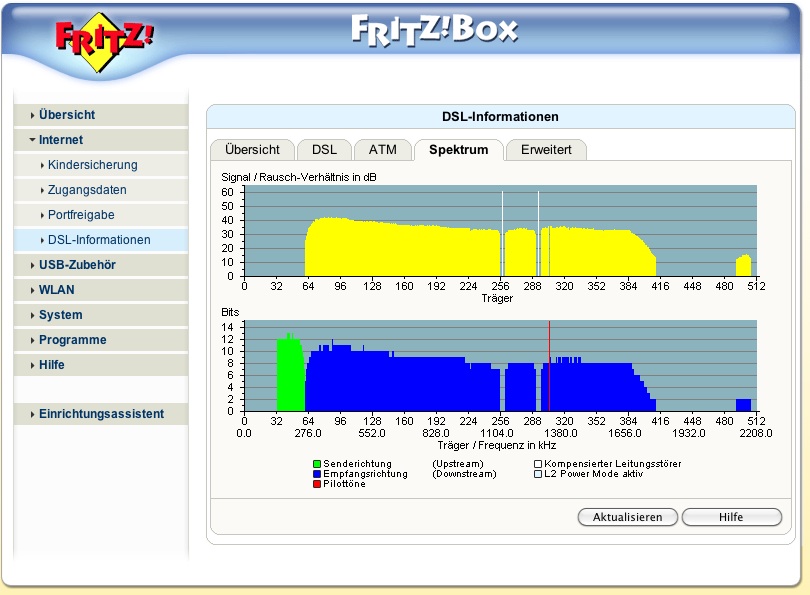Select DSL-Informationen in the sidebar
Image resolution: width=810 pixels, height=595 pixels.
(101, 240)
